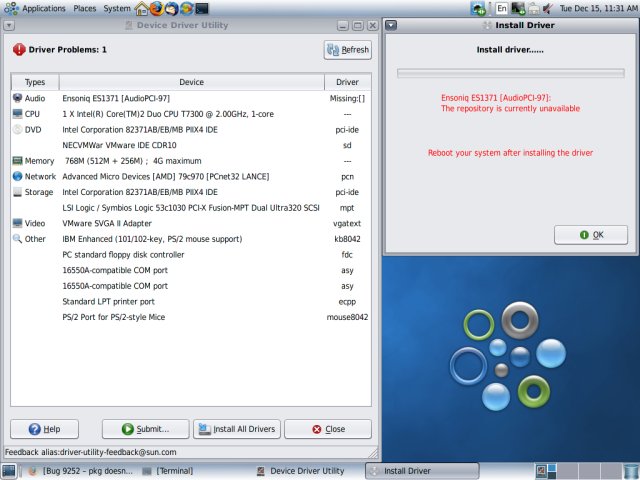This screenshot has height=480, width=640.
Task: Open the home folder launcher icon
Action: point(142,8)
